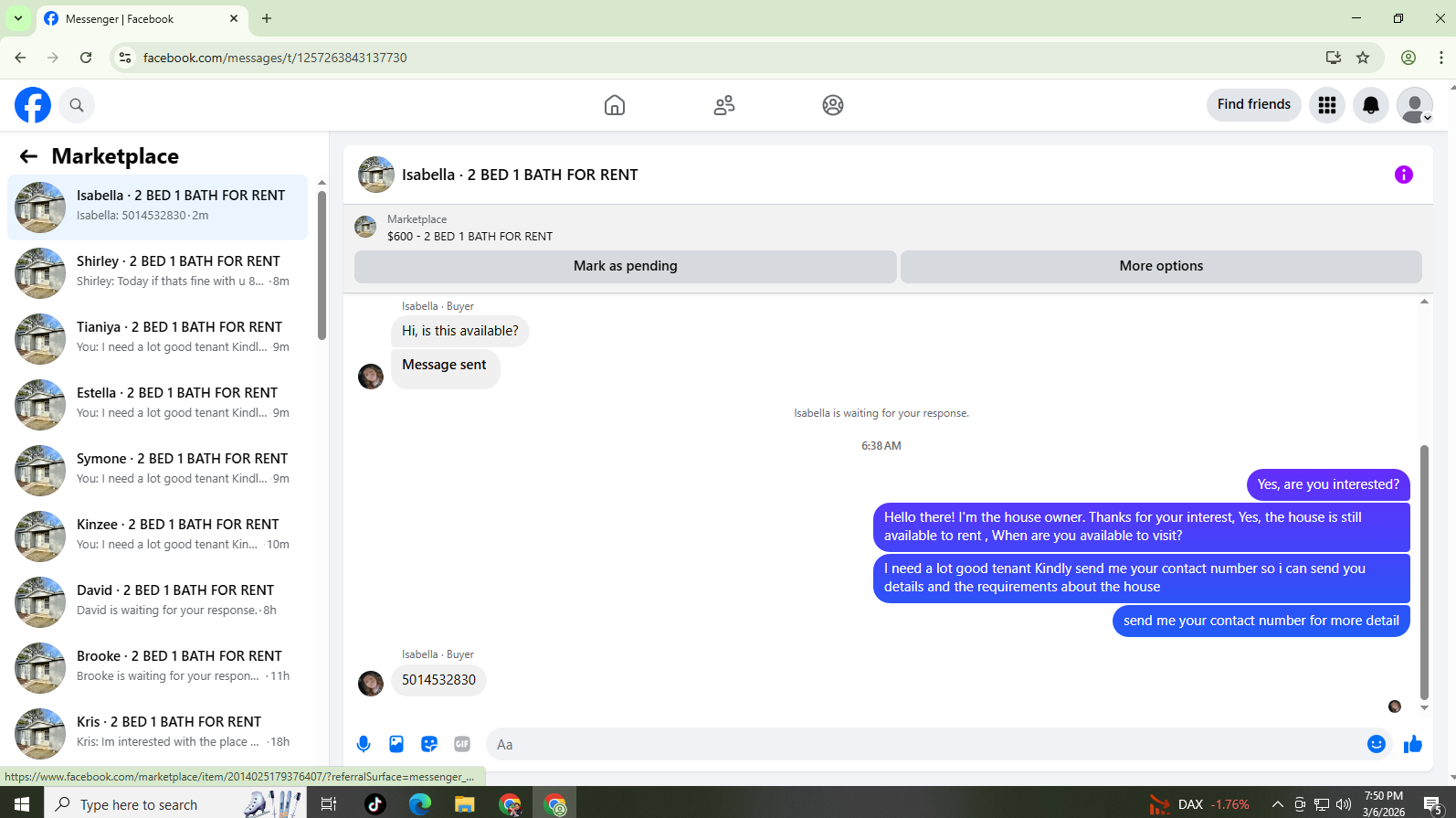Click the browser back button
Image resolution: width=1456 pixels, height=818 pixels.
point(20,58)
